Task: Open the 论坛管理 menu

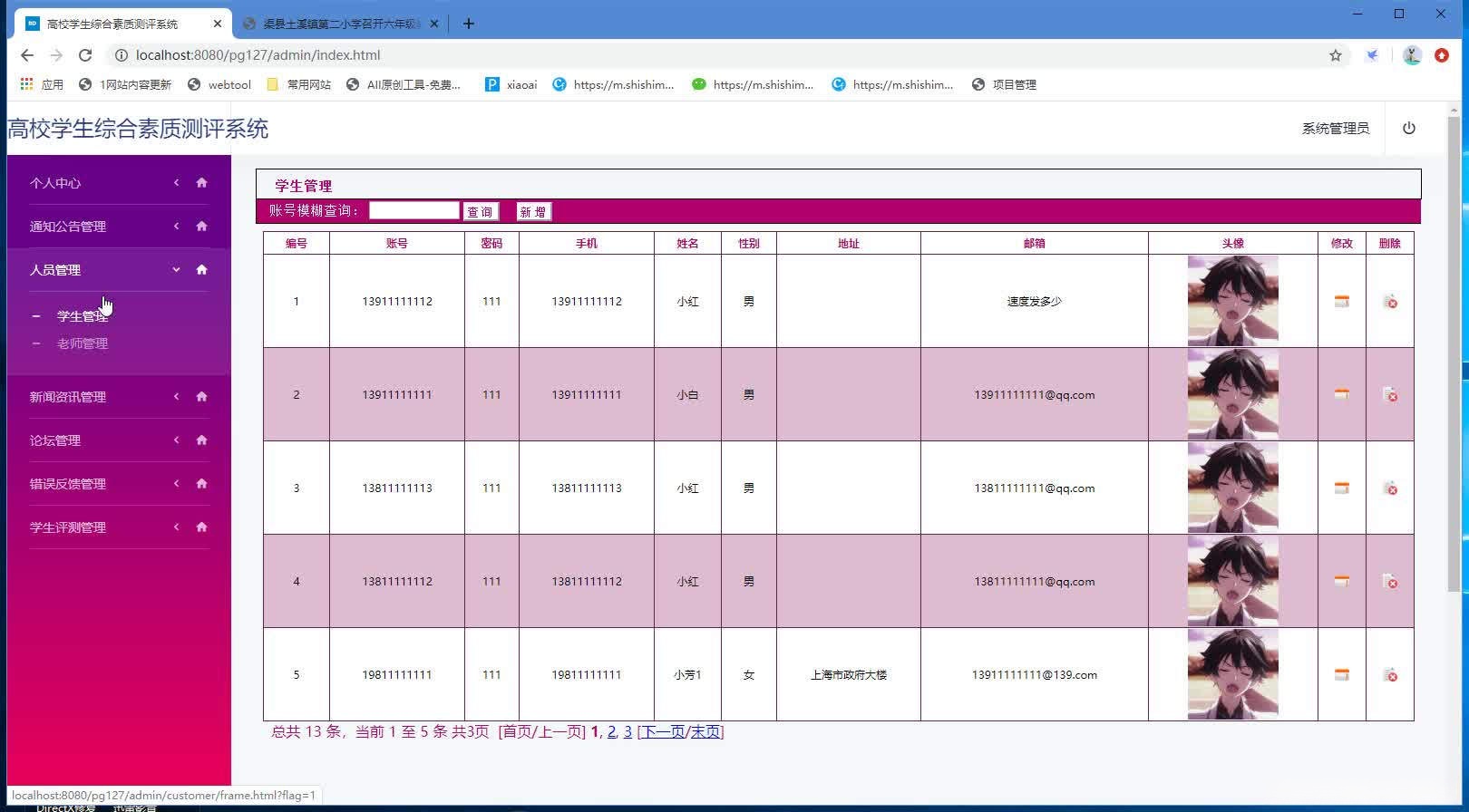Action: [x=55, y=440]
